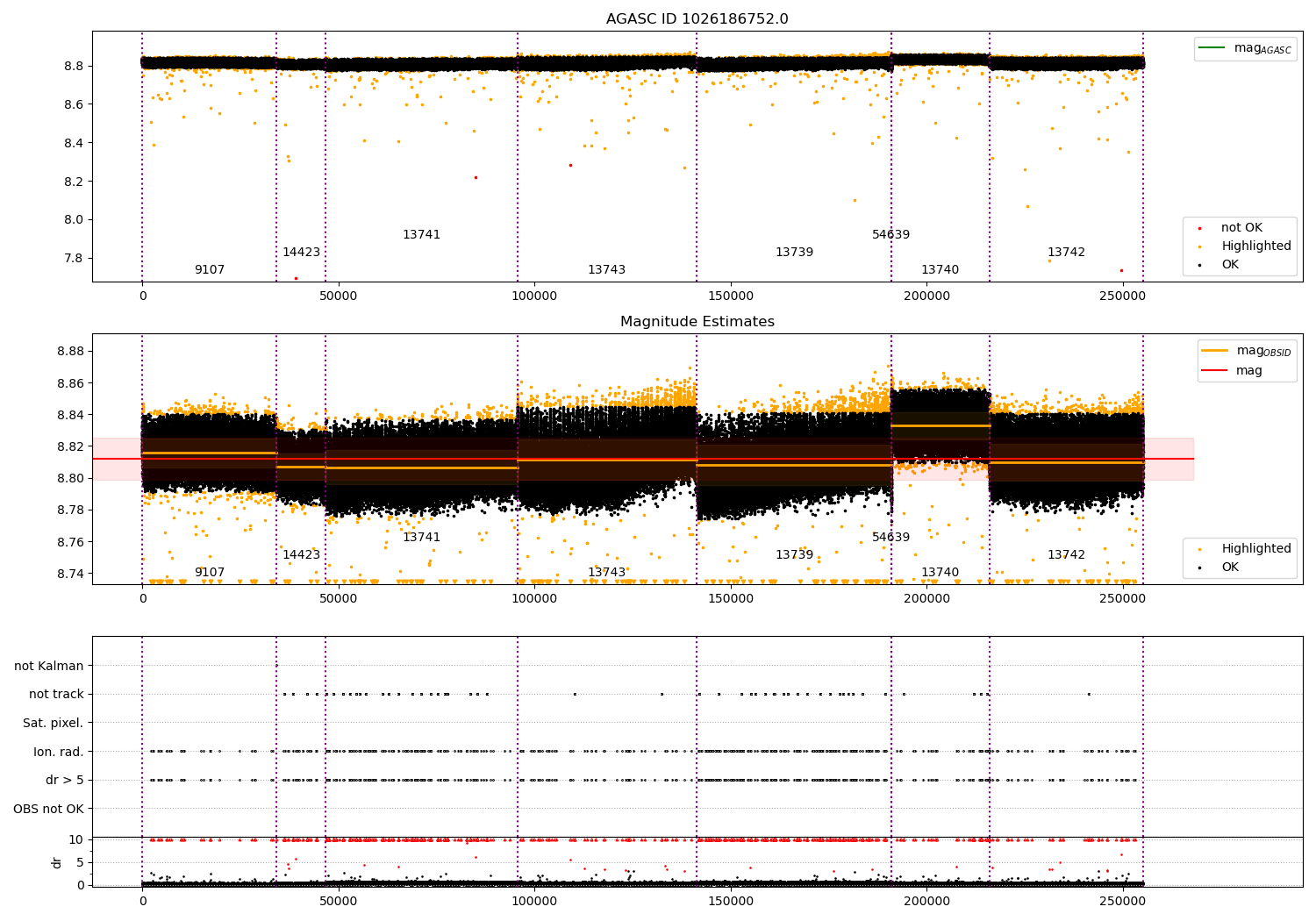
Task: Click the "dr > 5" axis label
Action: point(65,781)
